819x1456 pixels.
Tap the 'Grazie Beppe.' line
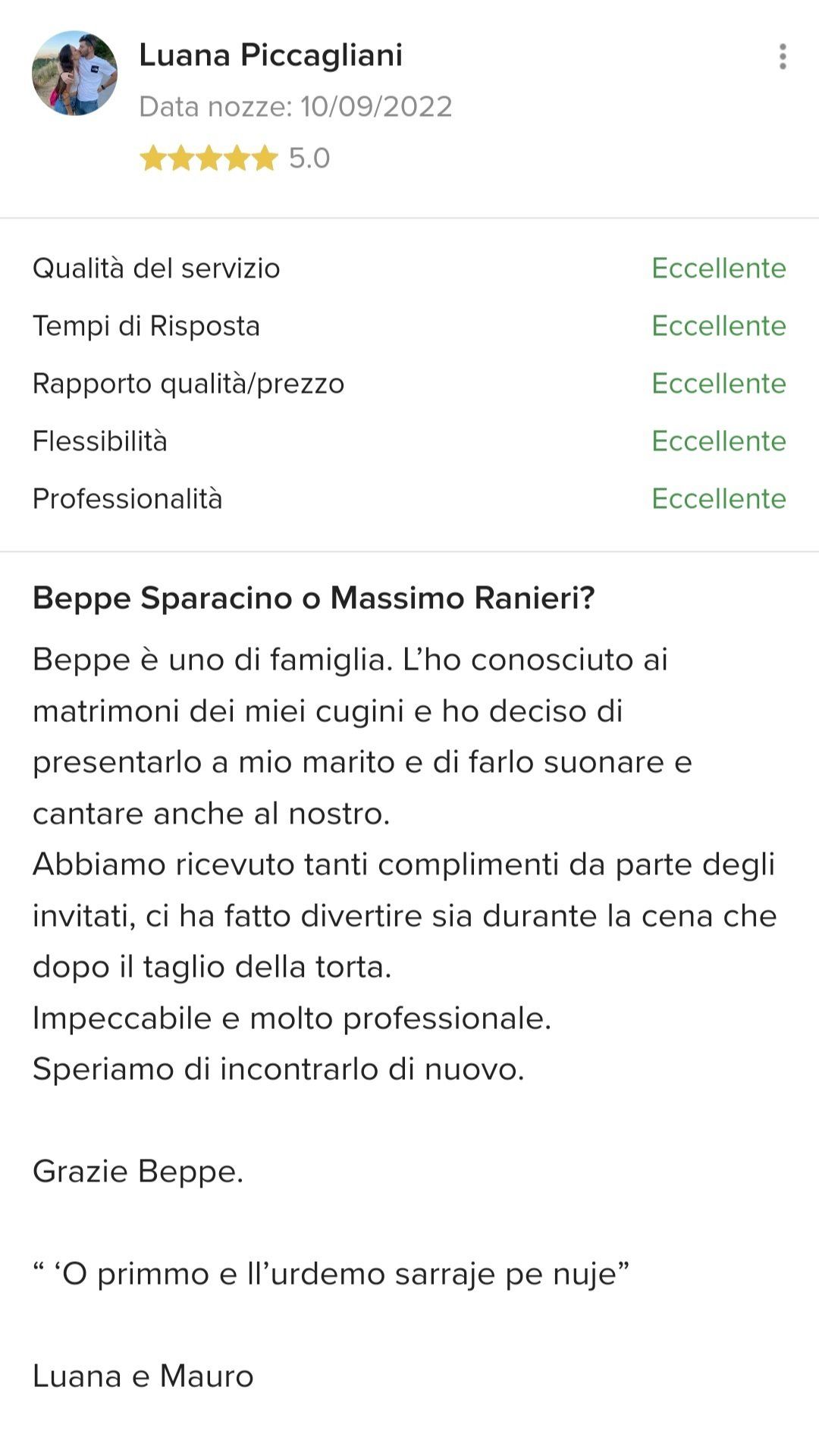[138, 1172]
